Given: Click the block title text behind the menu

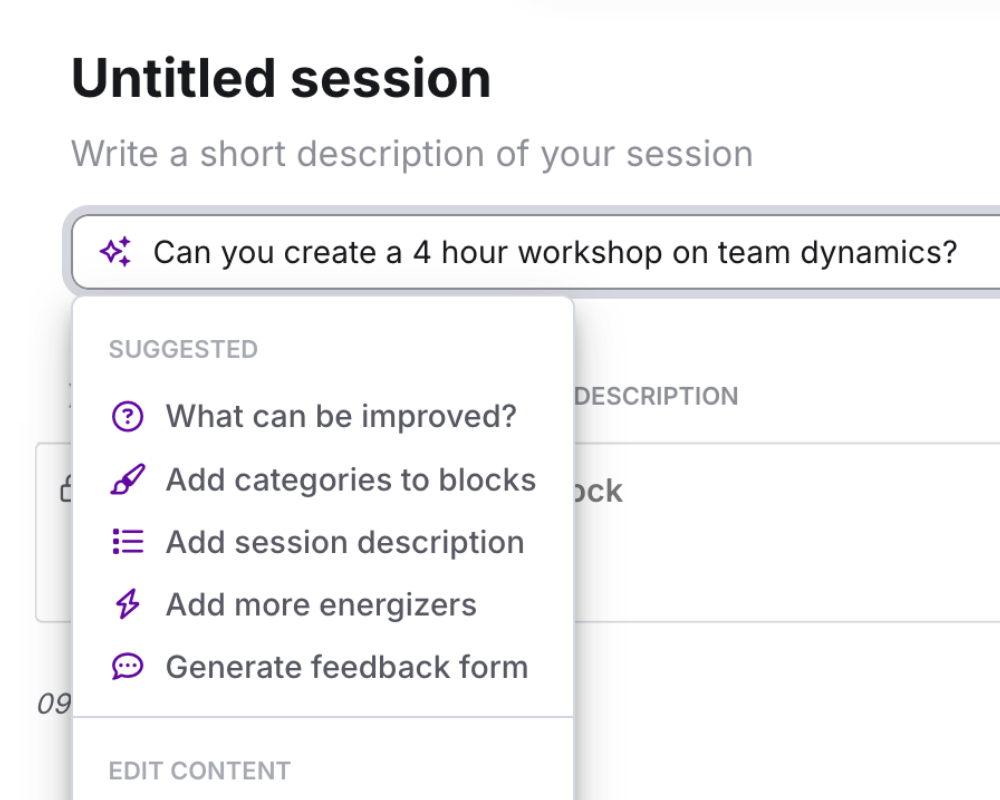Looking at the screenshot, I should point(600,491).
